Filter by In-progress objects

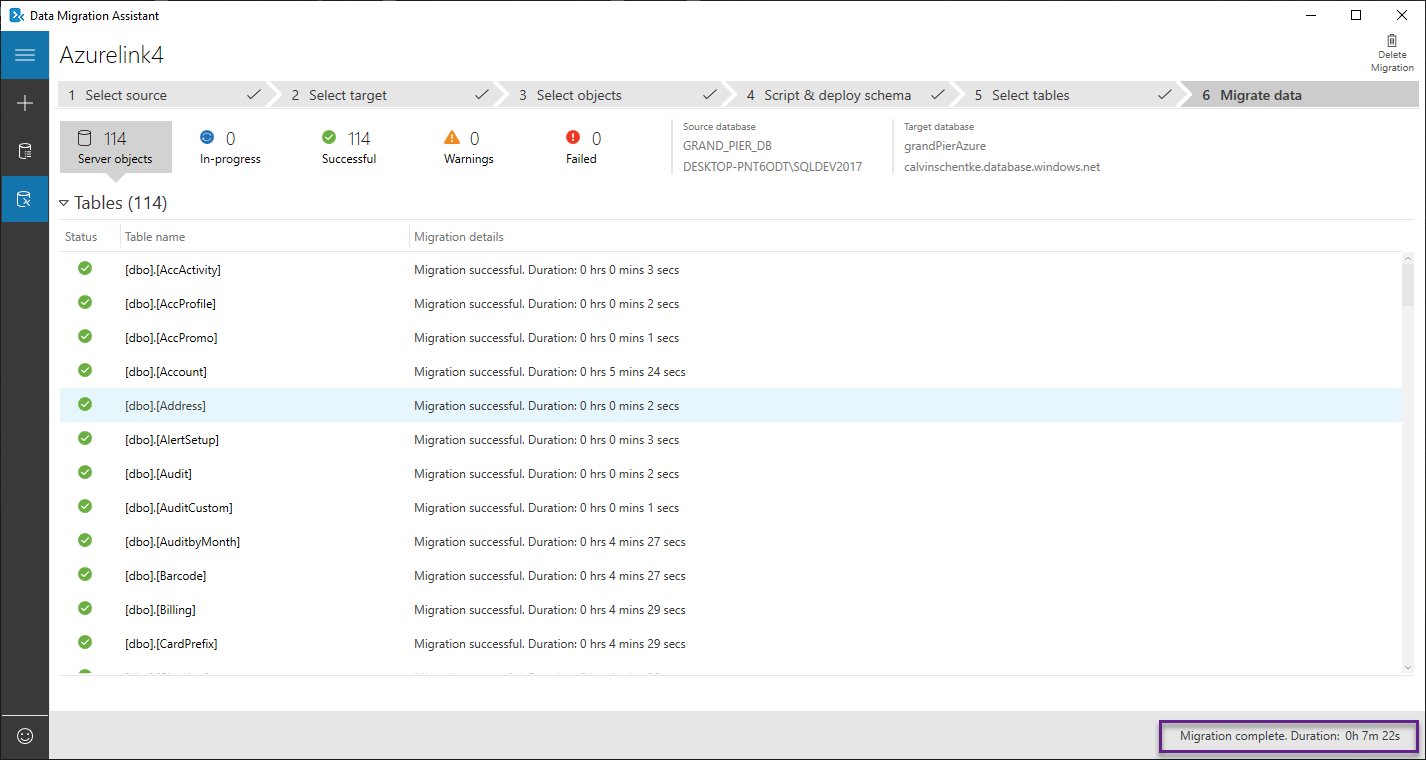coord(230,147)
